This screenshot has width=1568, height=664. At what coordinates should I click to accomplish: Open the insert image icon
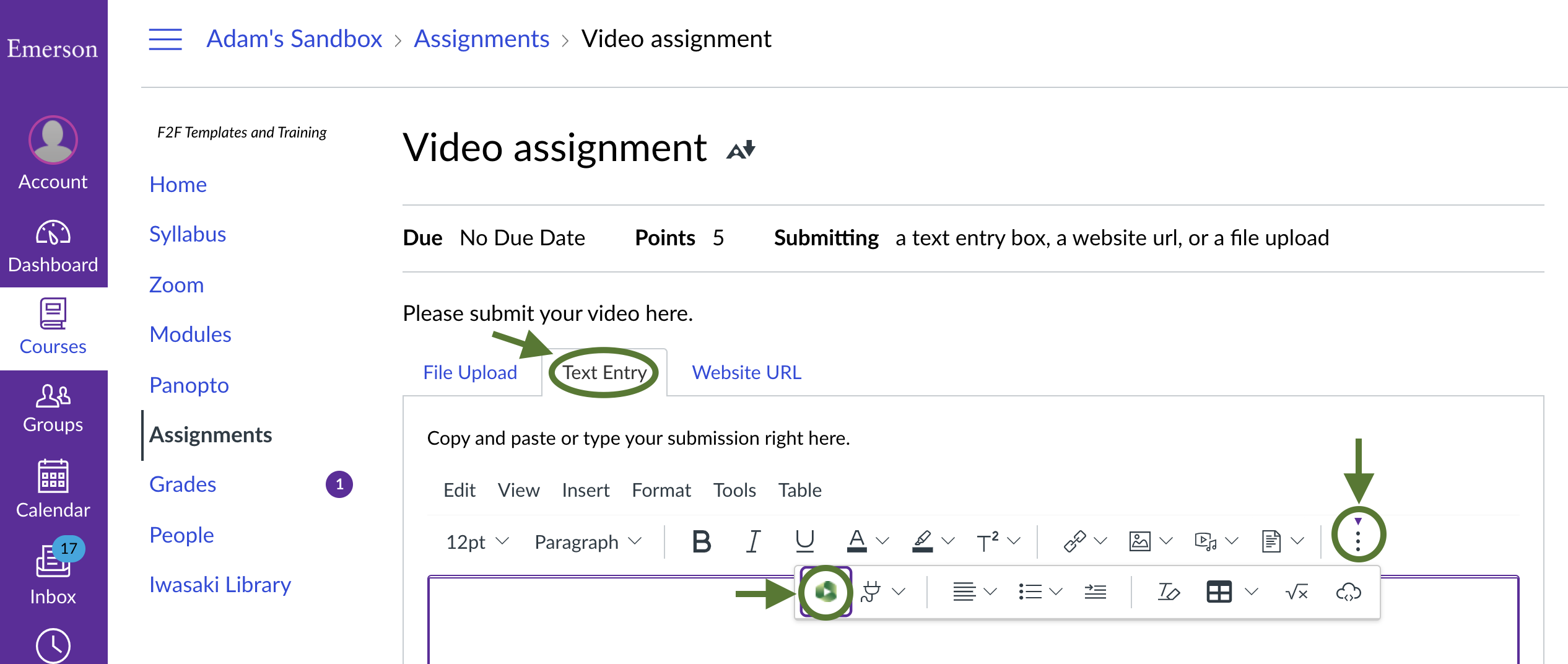1141,540
